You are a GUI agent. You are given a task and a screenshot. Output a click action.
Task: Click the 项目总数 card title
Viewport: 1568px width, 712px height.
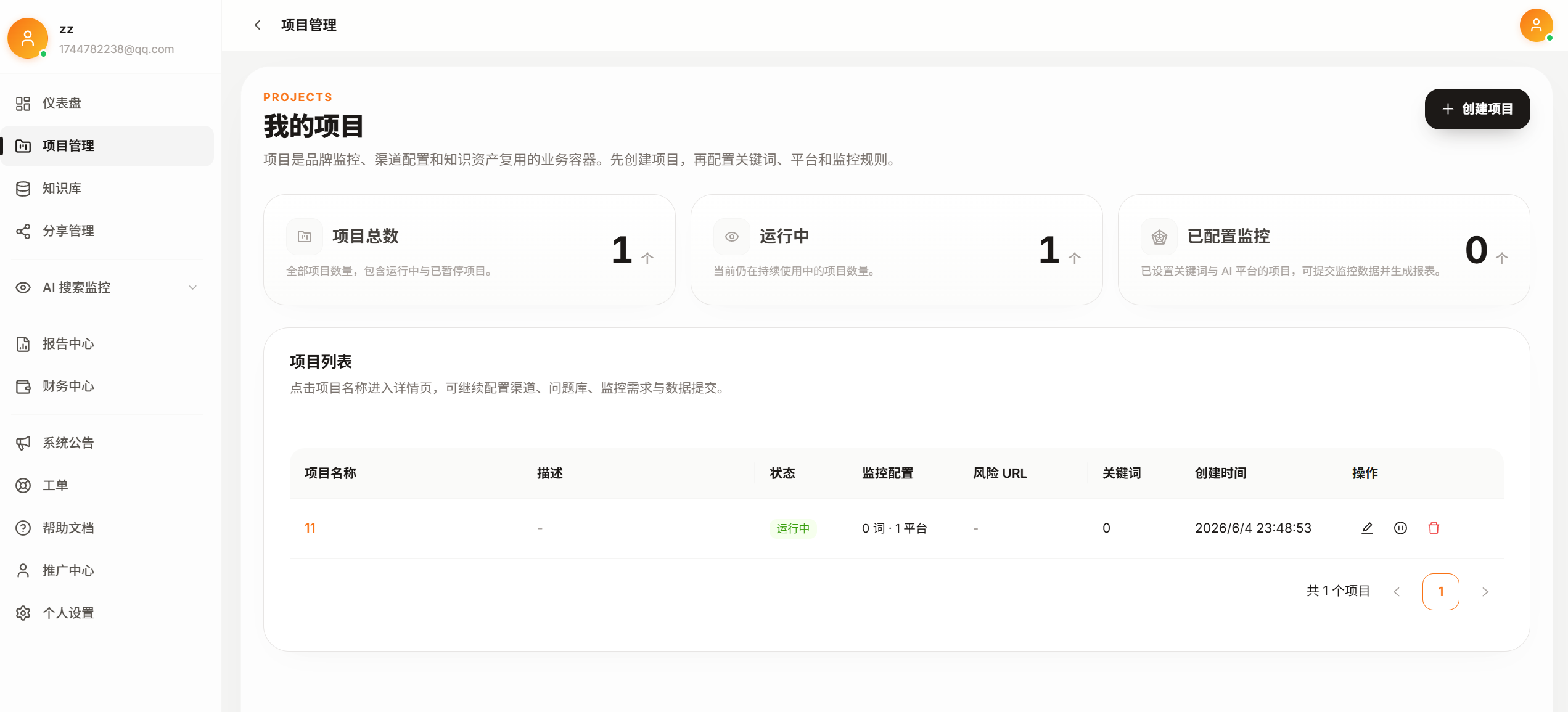pyautogui.click(x=365, y=237)
